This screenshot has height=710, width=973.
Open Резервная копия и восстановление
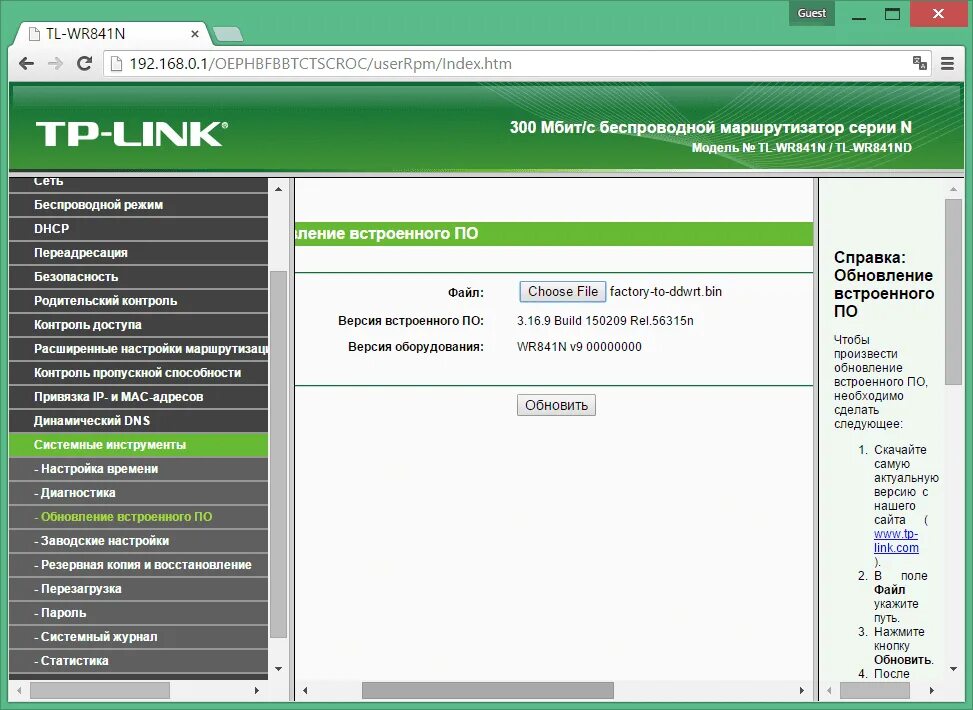138,565
